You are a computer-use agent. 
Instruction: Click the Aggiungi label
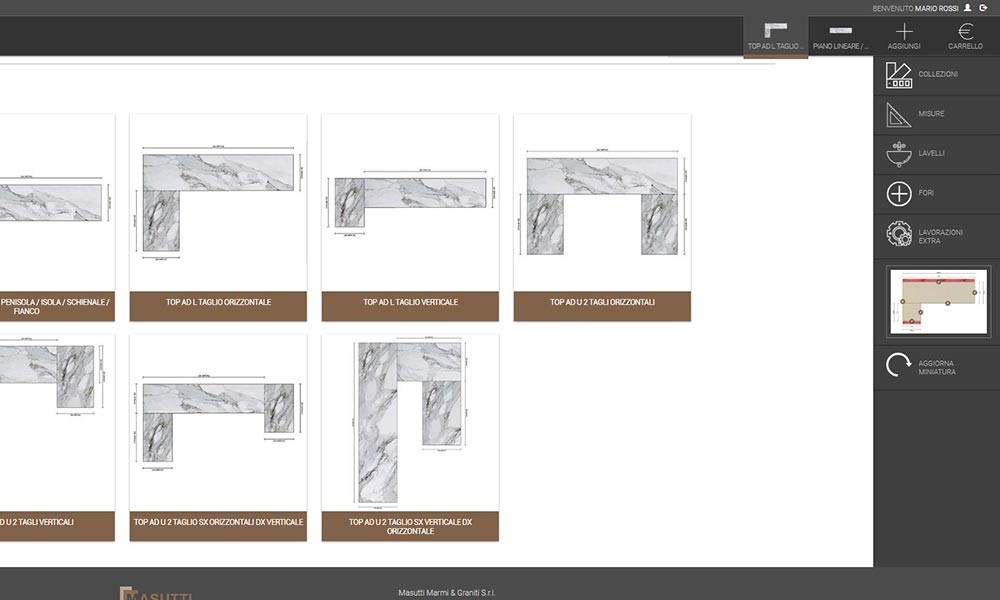coord(904,47)
